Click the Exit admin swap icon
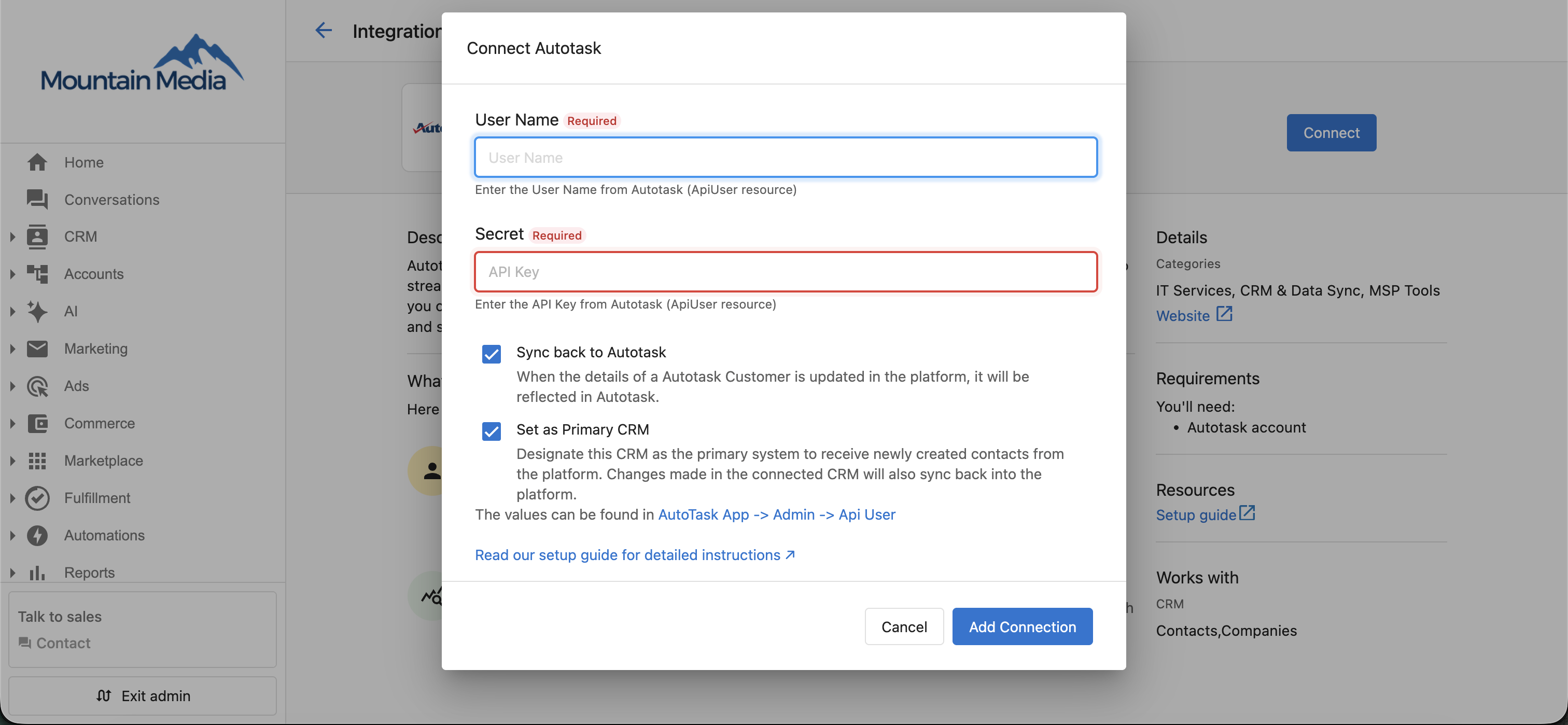The image size is (1568, 725). 104,695
